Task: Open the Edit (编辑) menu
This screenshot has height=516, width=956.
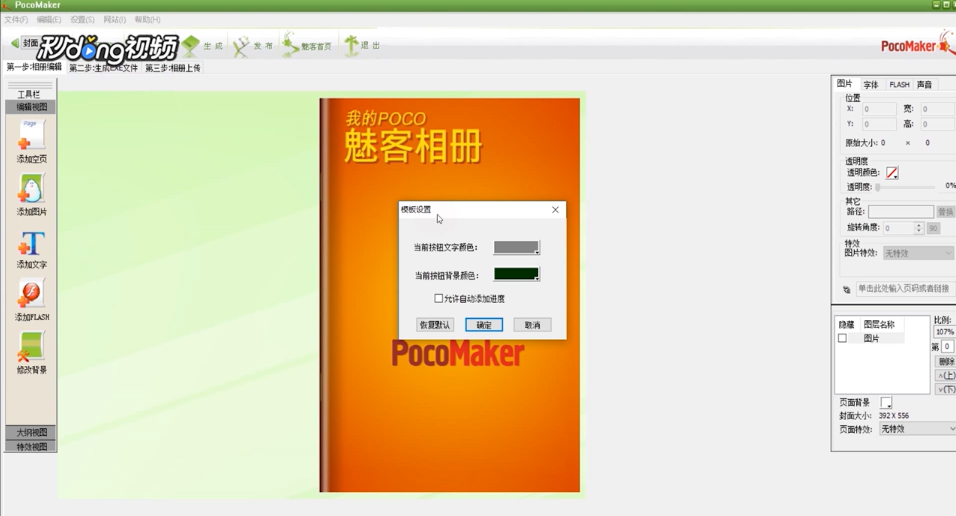Action: (49, 20)
